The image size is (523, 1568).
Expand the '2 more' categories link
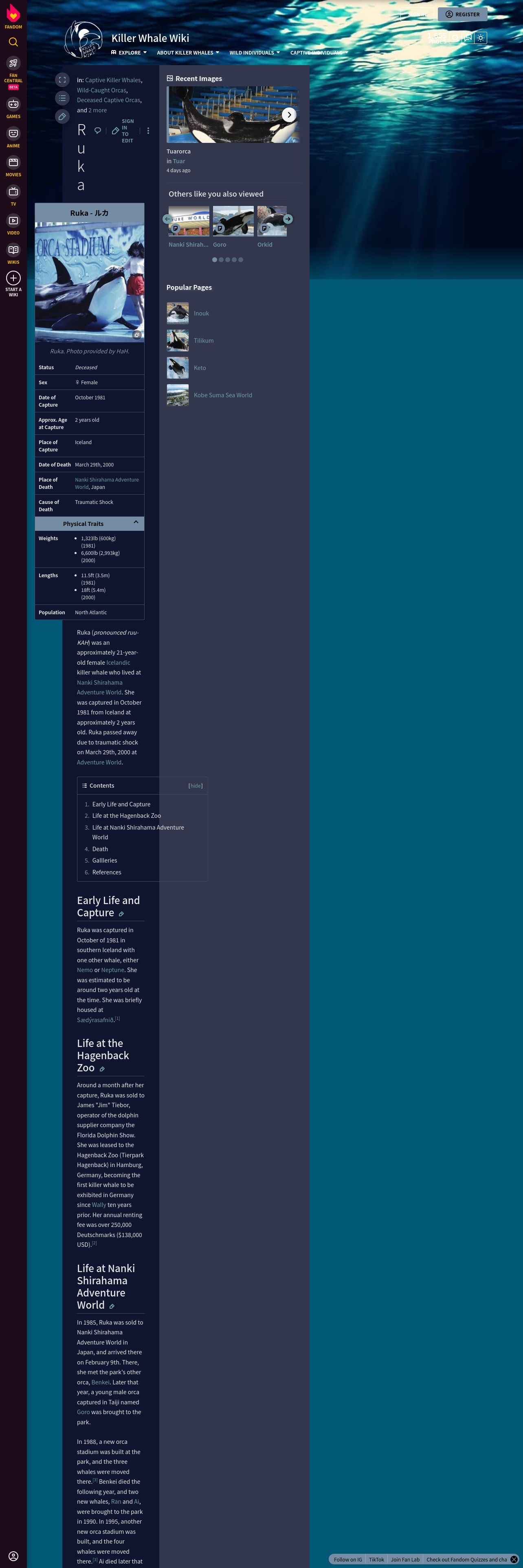(97, 110)
